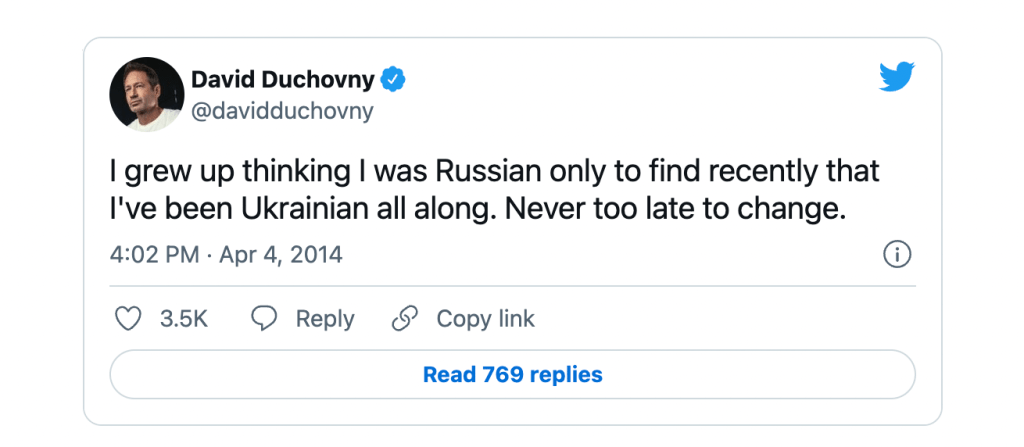Click the blue verified badge
Viewport: 1024px width, 447px height.
pos(396,79)
